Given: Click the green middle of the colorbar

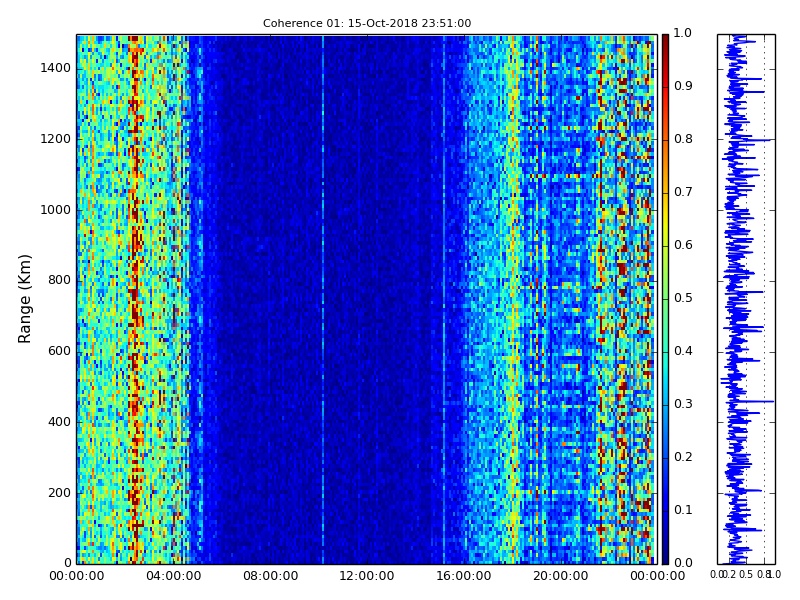Looking at the screenshot, I should pos(665,299).
